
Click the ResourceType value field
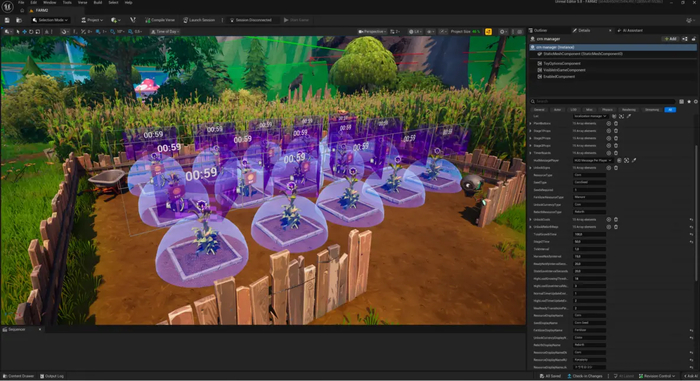pos(589,175)
